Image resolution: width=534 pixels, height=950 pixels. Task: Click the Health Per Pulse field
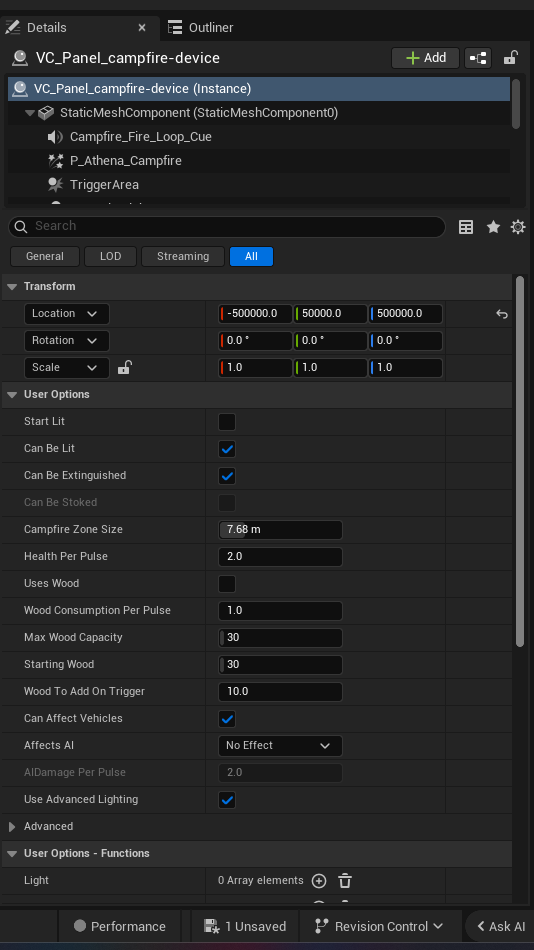click(280, 557)
